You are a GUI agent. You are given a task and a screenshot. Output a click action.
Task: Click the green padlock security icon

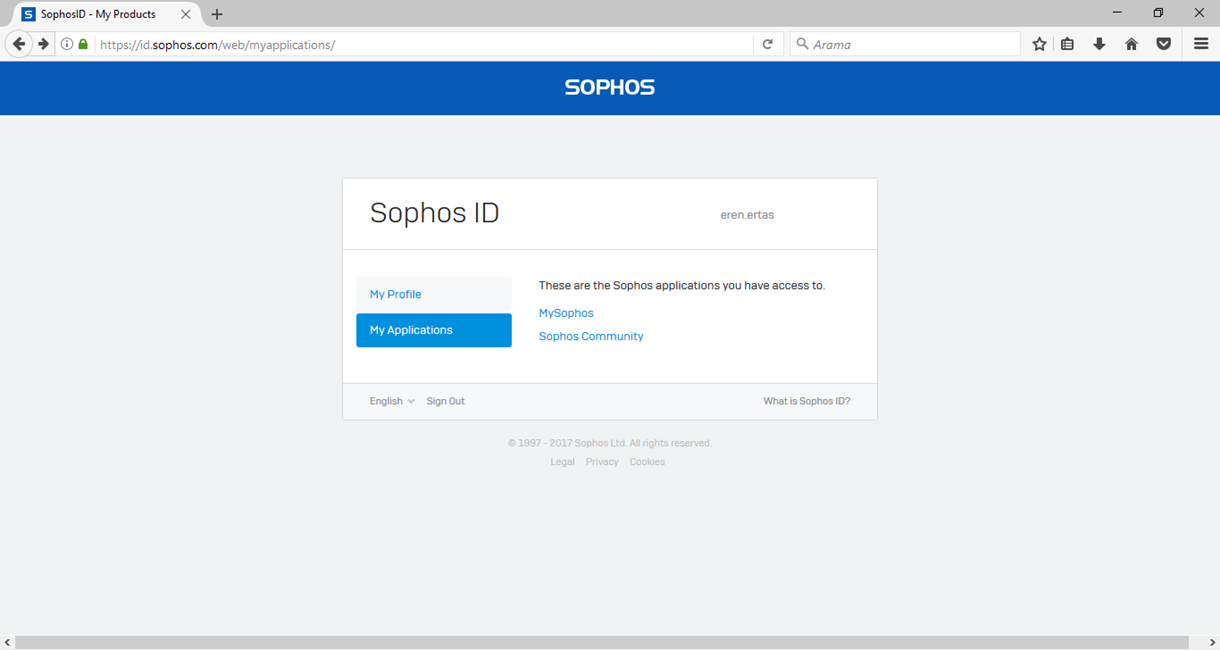tap(83, 44)
